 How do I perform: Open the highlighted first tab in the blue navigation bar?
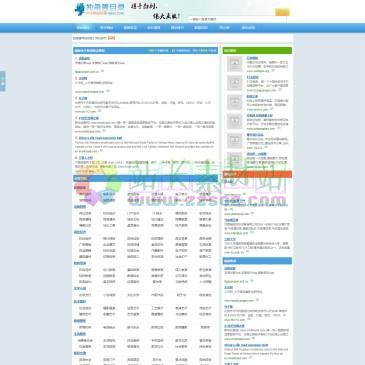pyautogui.click(x=83, y=28)
